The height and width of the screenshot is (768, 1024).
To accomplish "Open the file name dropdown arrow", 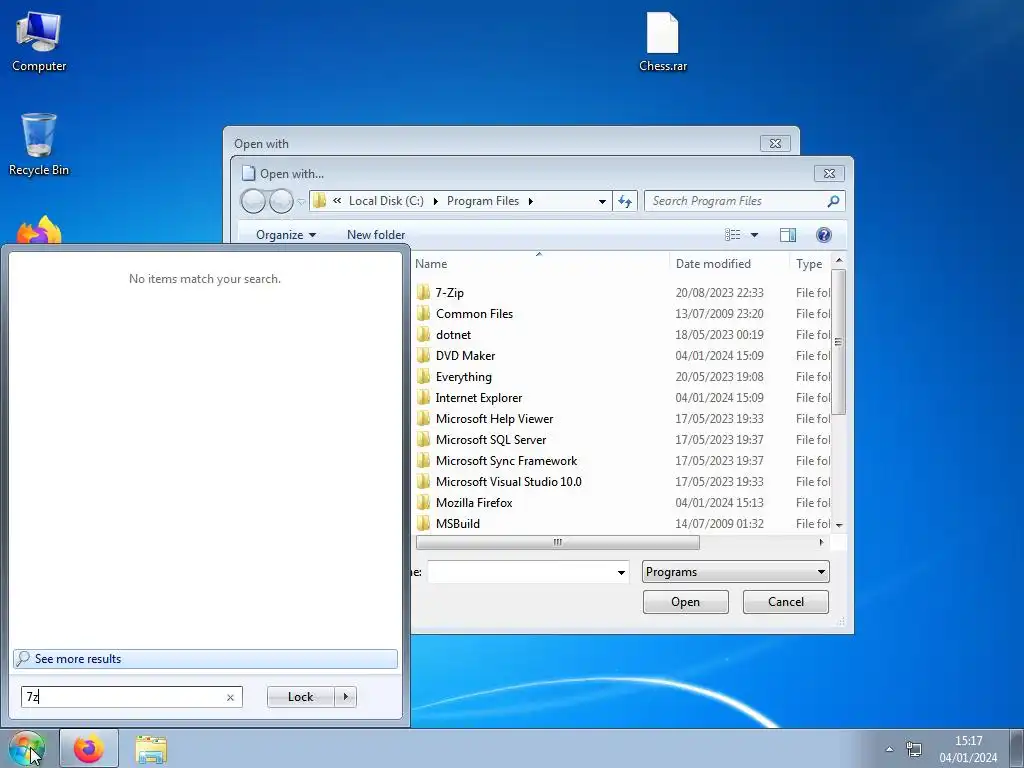I will tap(621, 573).
